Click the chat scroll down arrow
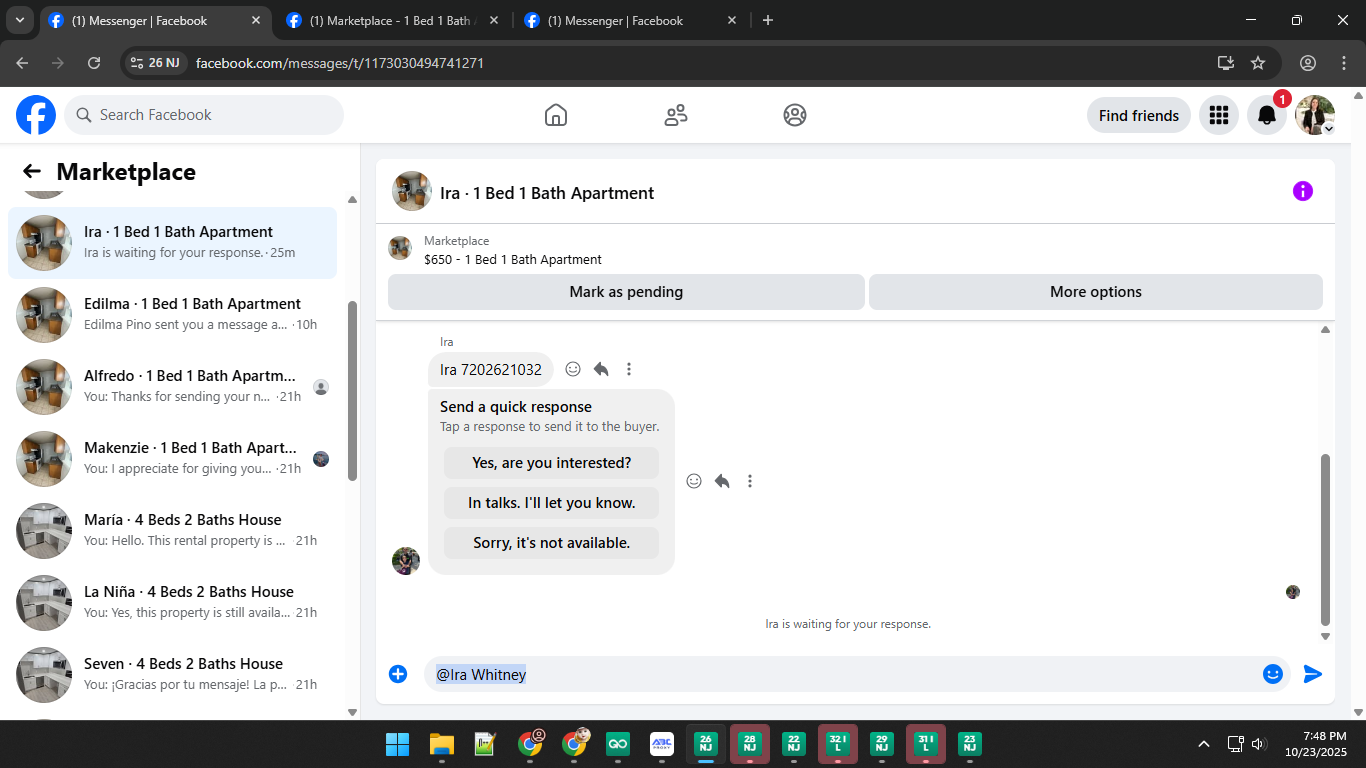The height and width of the screenshot is (768, 1366). click(x=1326, y=636)
